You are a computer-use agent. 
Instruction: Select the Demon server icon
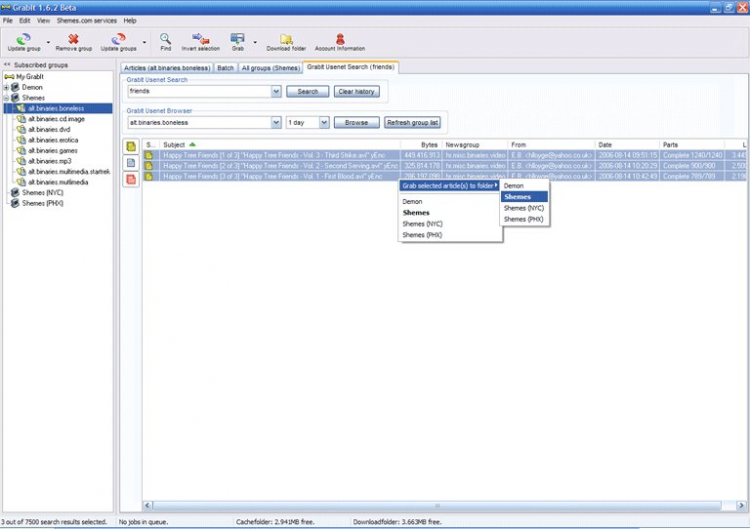(15, 87)
